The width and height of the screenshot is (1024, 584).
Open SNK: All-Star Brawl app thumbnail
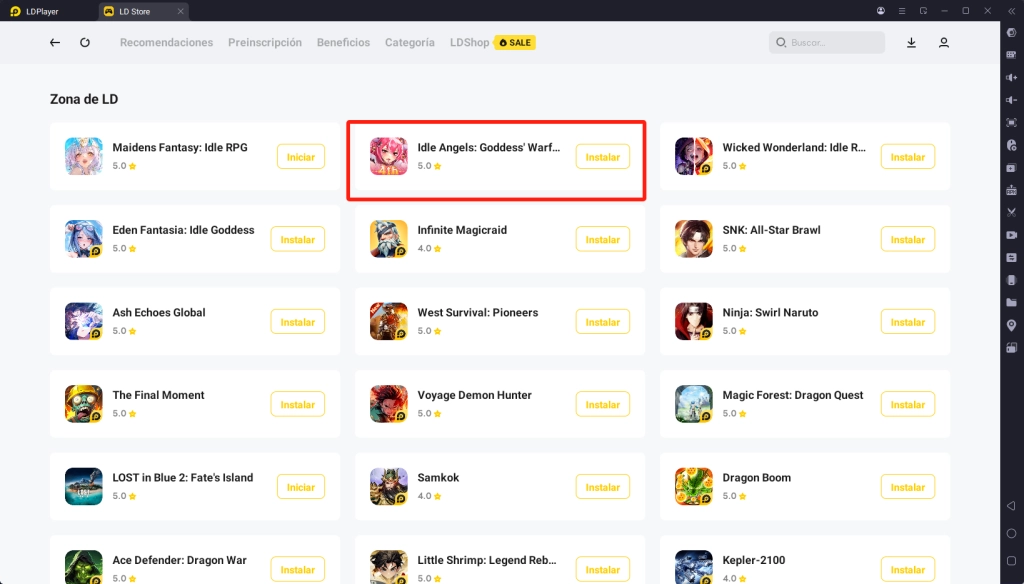coord(694,238)
